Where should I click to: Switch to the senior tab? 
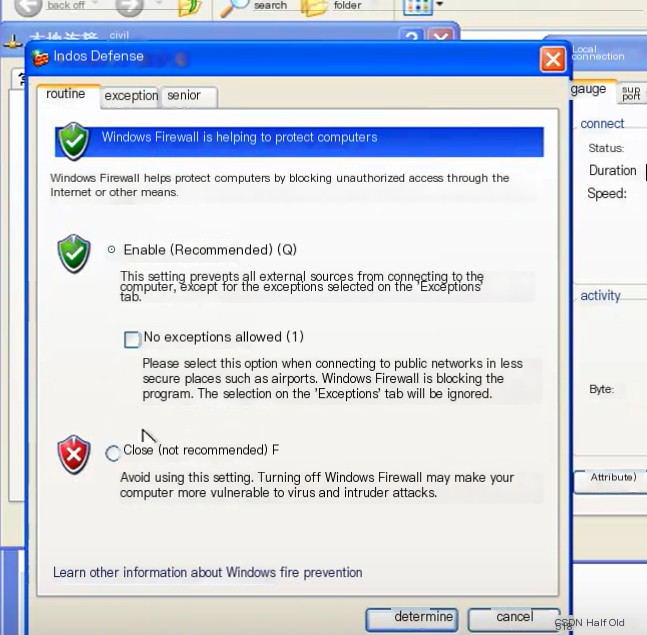pyautogui.click(x=189, y=96)
